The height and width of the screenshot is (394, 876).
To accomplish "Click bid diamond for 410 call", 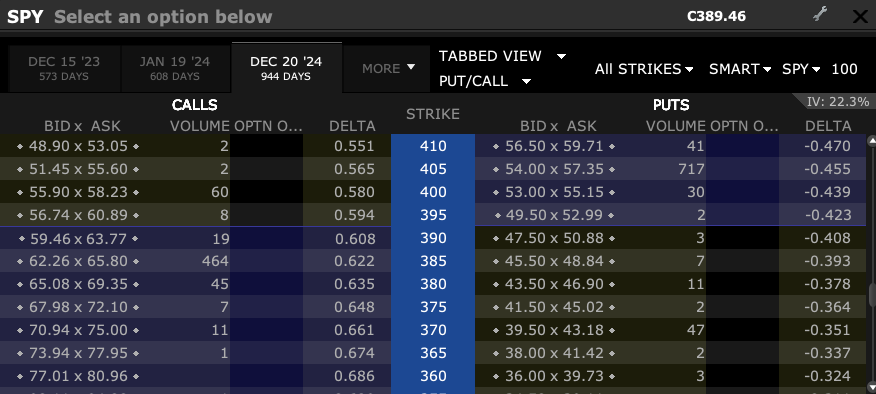I will [x=20, y=146].
